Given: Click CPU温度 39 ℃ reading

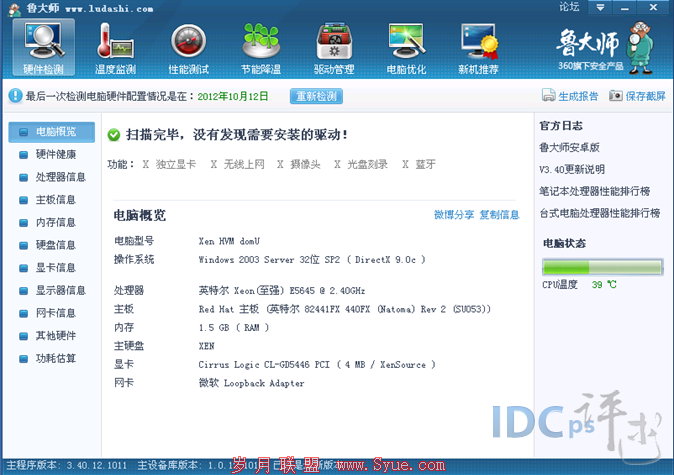Looking at the screenshot, I should point(579,285).
